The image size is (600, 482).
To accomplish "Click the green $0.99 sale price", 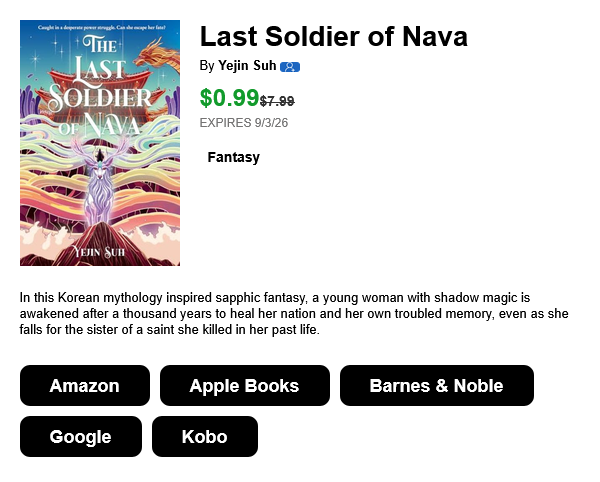I will click(x=229, y=98).
